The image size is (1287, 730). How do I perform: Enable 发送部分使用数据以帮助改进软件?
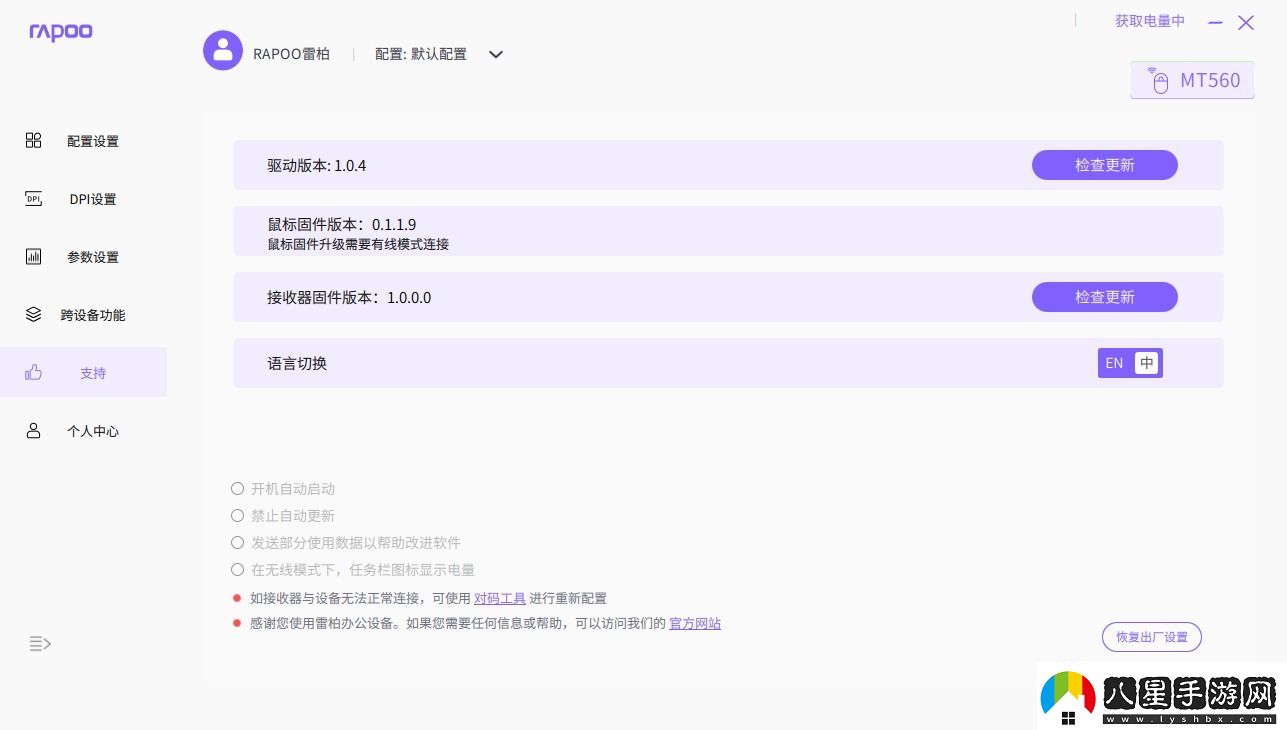pyautogui.click(x=237, y=542)
